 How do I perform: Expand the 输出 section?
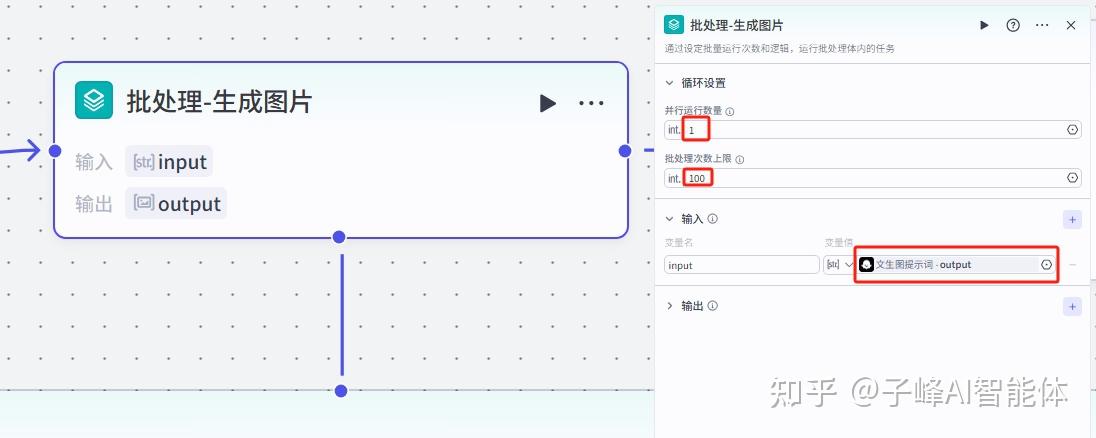click(670, 306)
